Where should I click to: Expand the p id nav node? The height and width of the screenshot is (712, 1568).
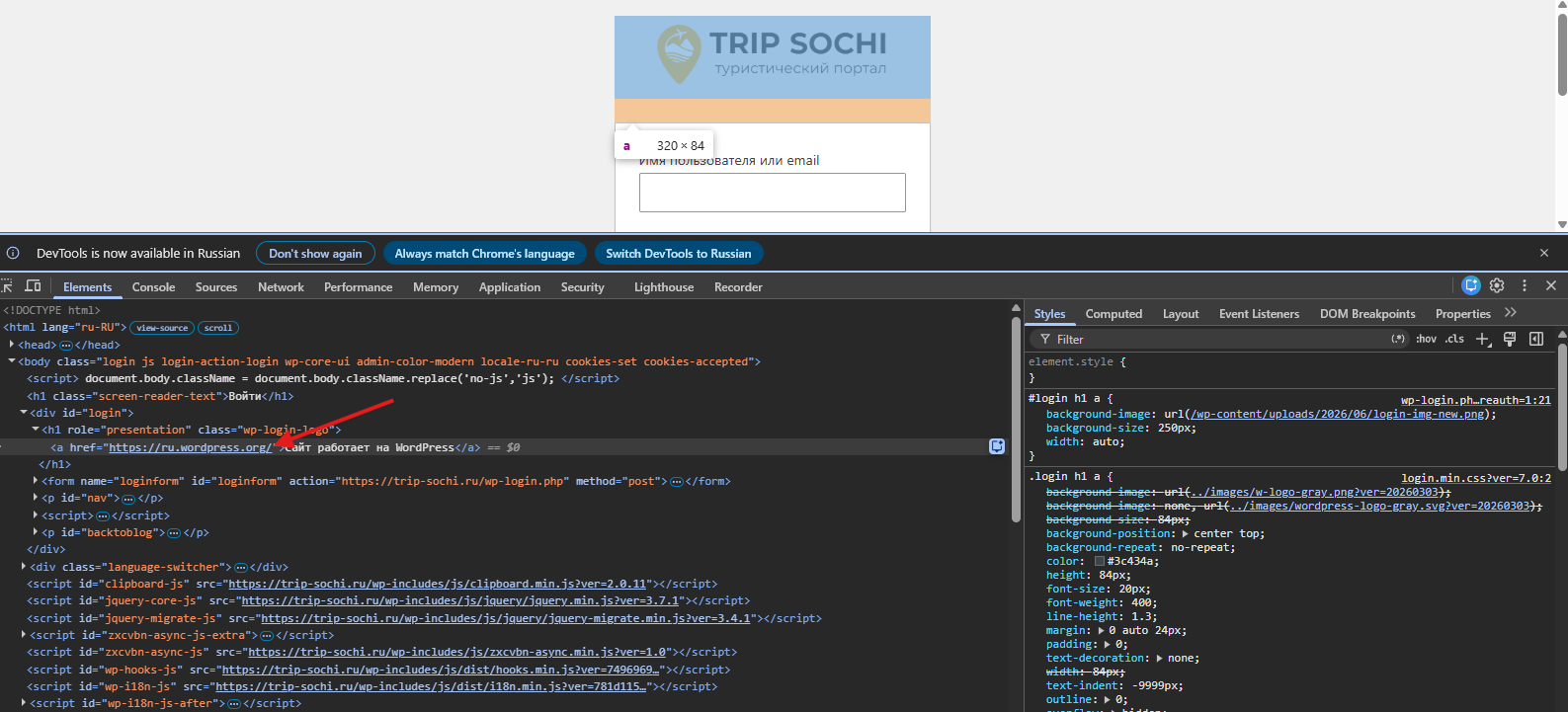(36, 498)
